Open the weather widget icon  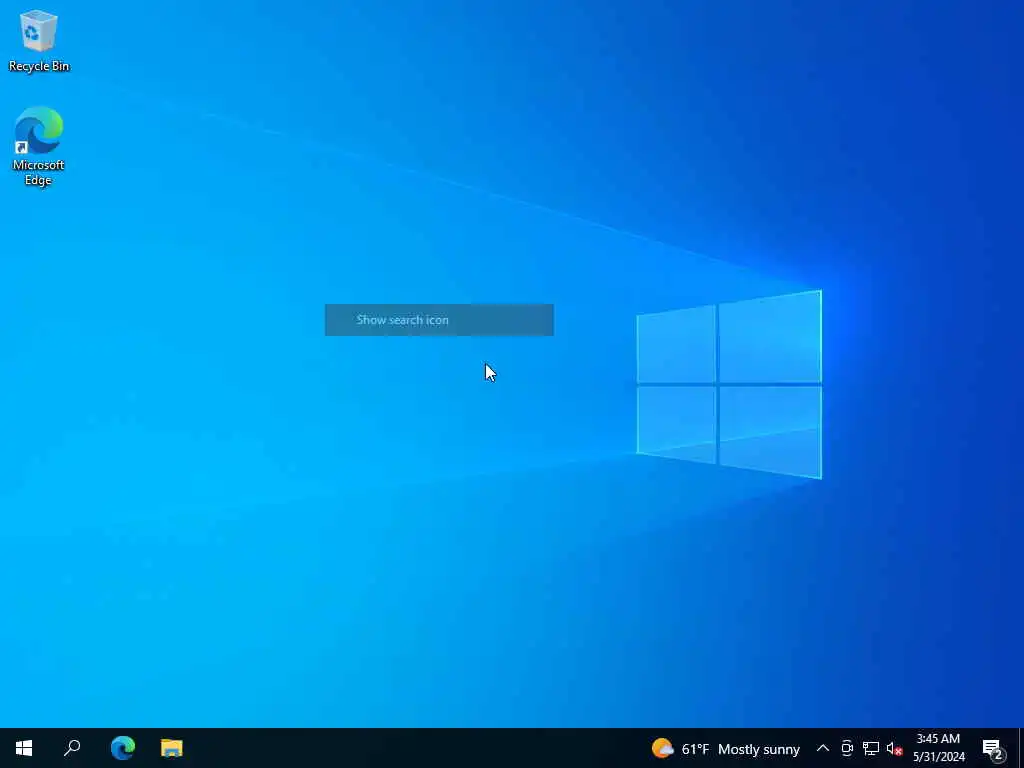point(662,748)
